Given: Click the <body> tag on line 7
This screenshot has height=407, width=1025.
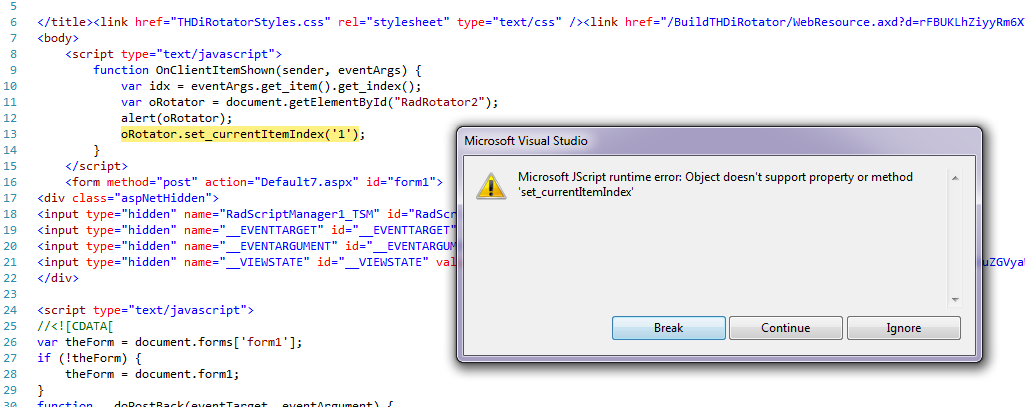Looking at the screenshot, I should pyautogui.click(x=58, y=38).
